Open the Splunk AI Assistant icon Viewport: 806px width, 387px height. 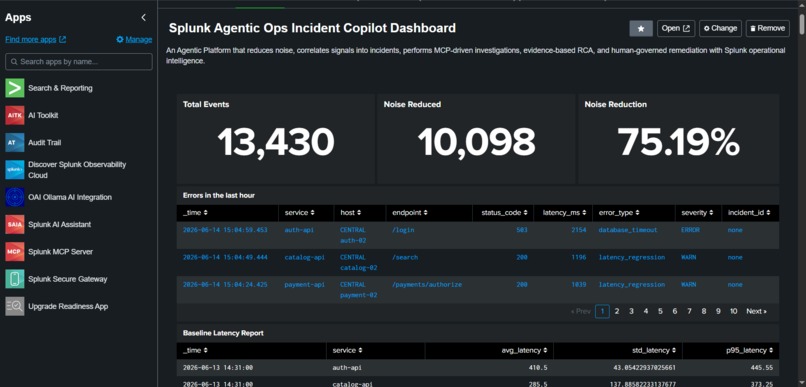pos(15,224)
